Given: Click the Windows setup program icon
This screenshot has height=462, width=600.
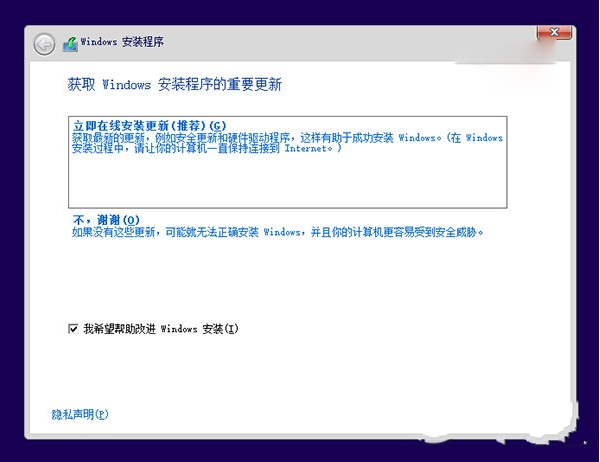Looking at the screenshot, I should [70, 44].
